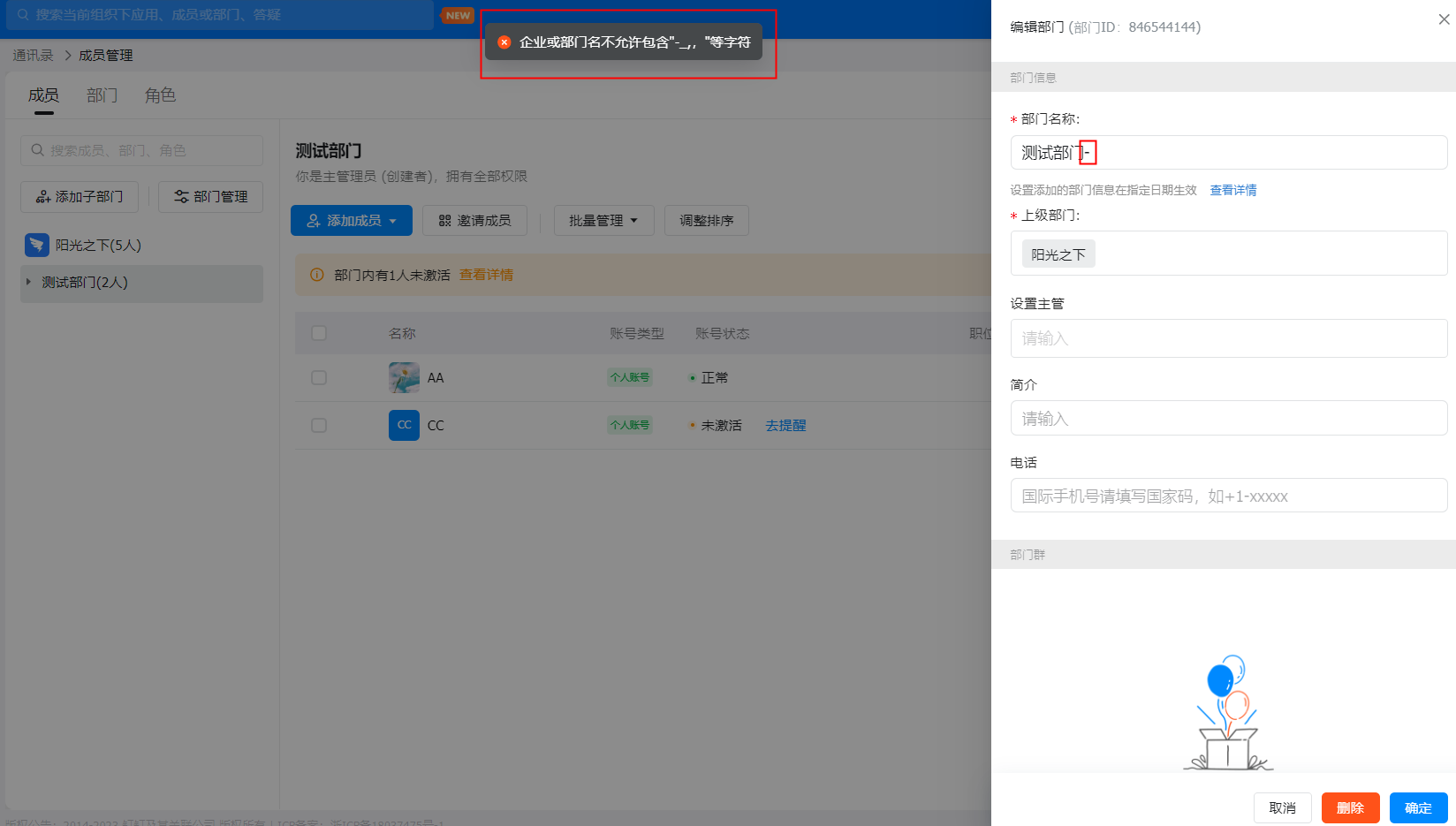This screenshot has width=1456, height=826.
Task: Click the 正常 status for AA
Action: pyautogui.click(x=714, y=377)
